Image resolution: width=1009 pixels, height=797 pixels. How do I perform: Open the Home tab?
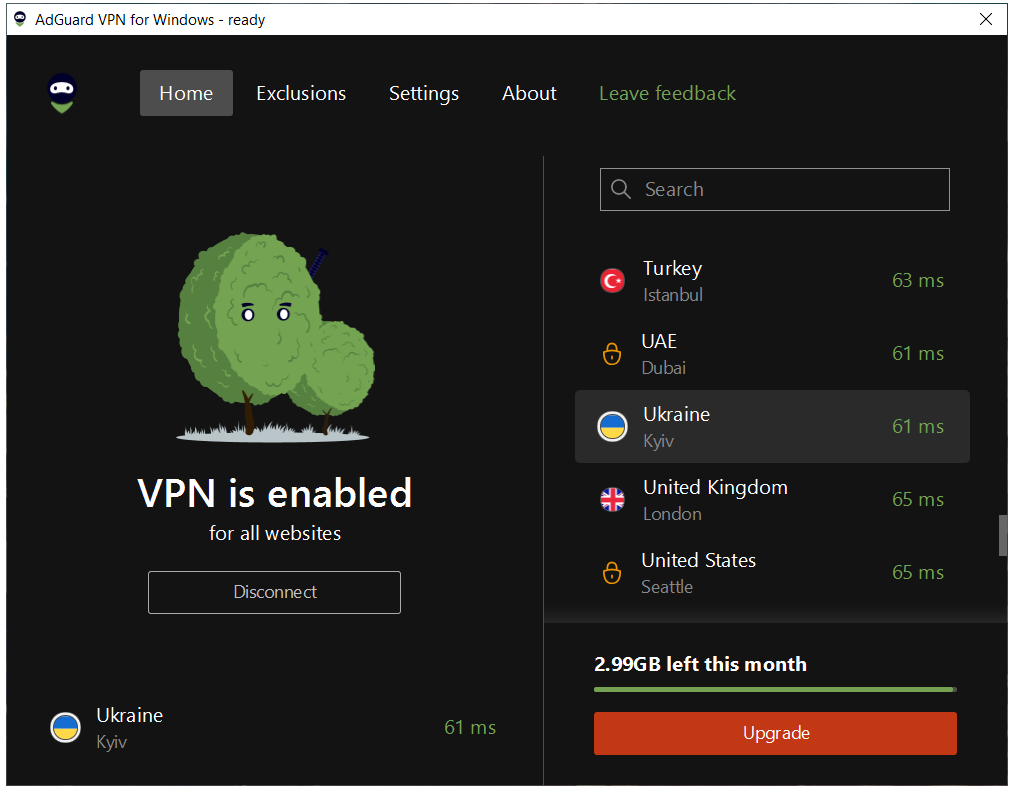point(186,93)
